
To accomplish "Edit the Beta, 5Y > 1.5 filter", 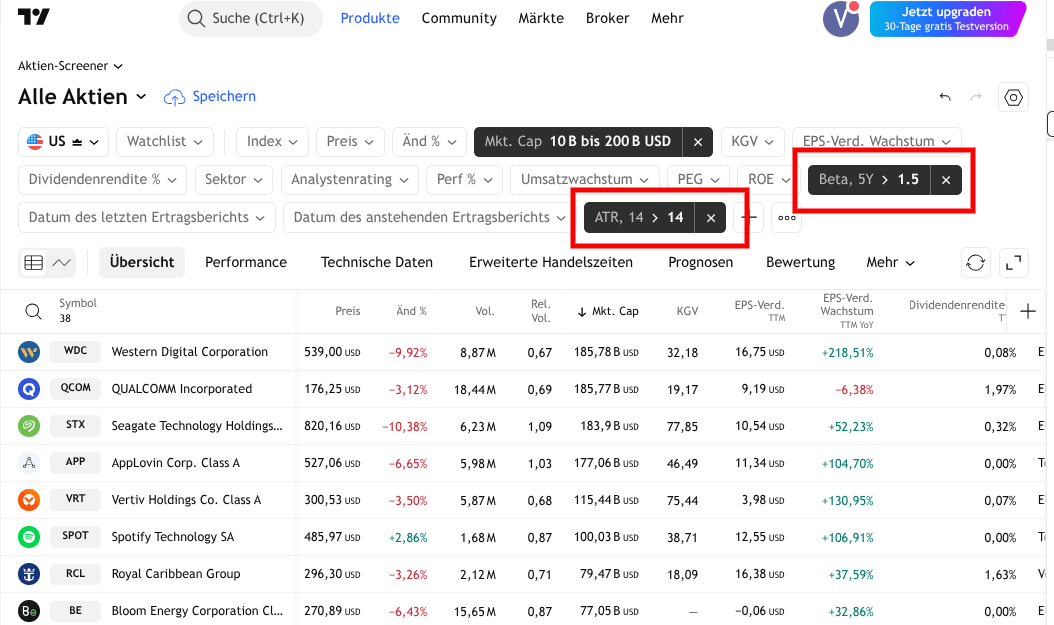I will coord(869,179).
